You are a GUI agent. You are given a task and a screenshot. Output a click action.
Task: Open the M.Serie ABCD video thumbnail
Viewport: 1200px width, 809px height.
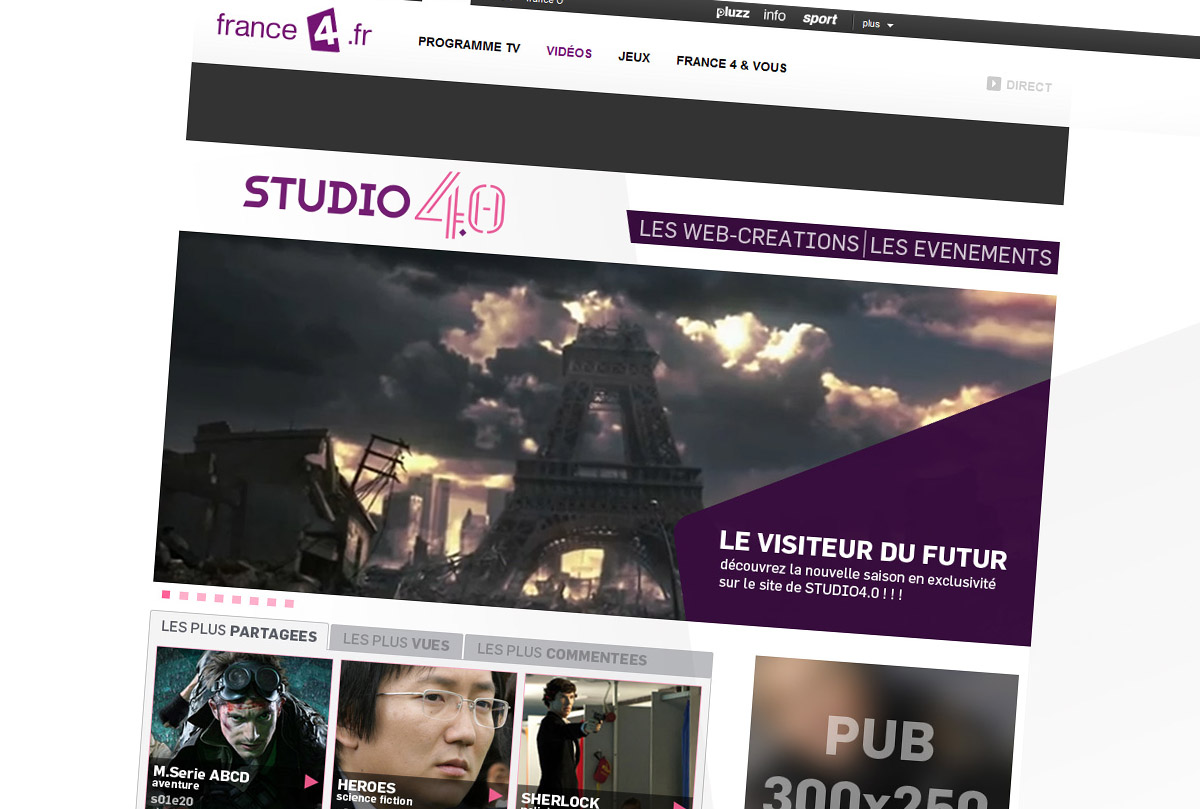[242, 730]
